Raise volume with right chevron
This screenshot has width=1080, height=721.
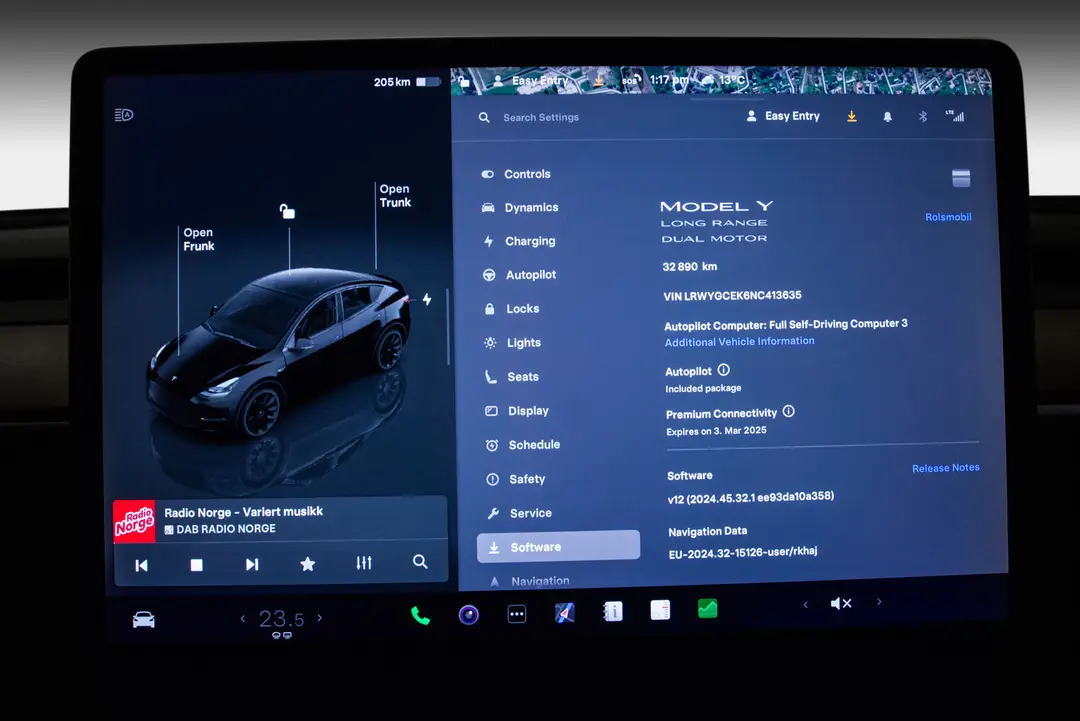click(879, 602)
